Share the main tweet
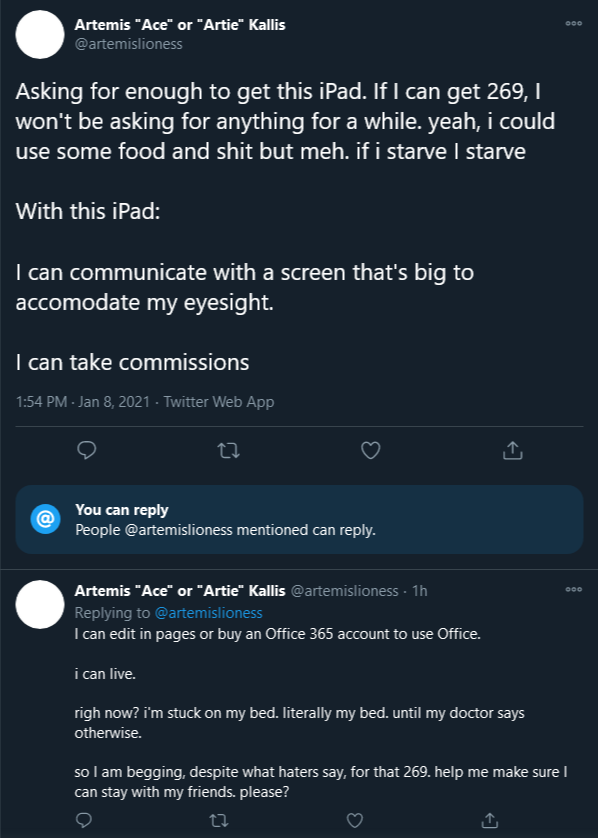The height and width of the screenshot is (838, 598). (x=512, y=450)
